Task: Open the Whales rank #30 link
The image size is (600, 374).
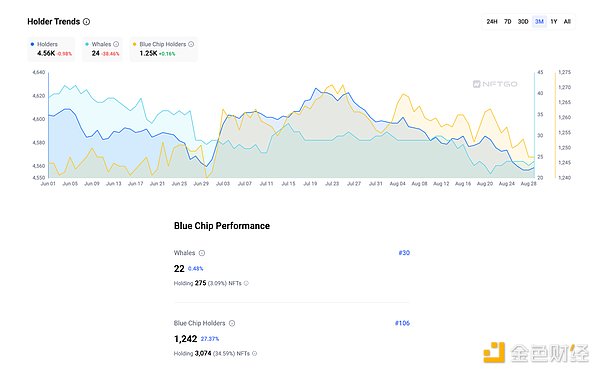Action: pyautogui.click(x=404, y=253)
